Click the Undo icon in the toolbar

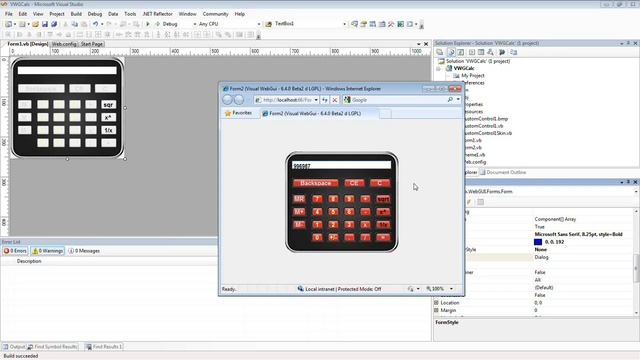click(x=95, y=24)
